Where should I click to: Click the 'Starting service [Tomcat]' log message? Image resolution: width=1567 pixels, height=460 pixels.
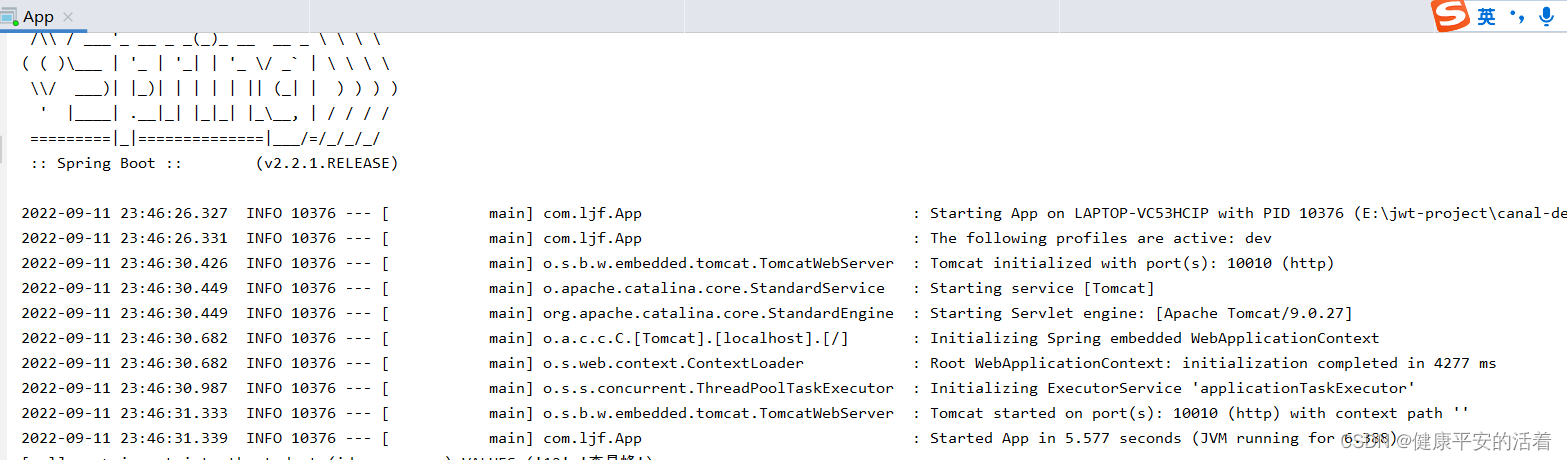pyautogui.click(x=1042, y=288)
